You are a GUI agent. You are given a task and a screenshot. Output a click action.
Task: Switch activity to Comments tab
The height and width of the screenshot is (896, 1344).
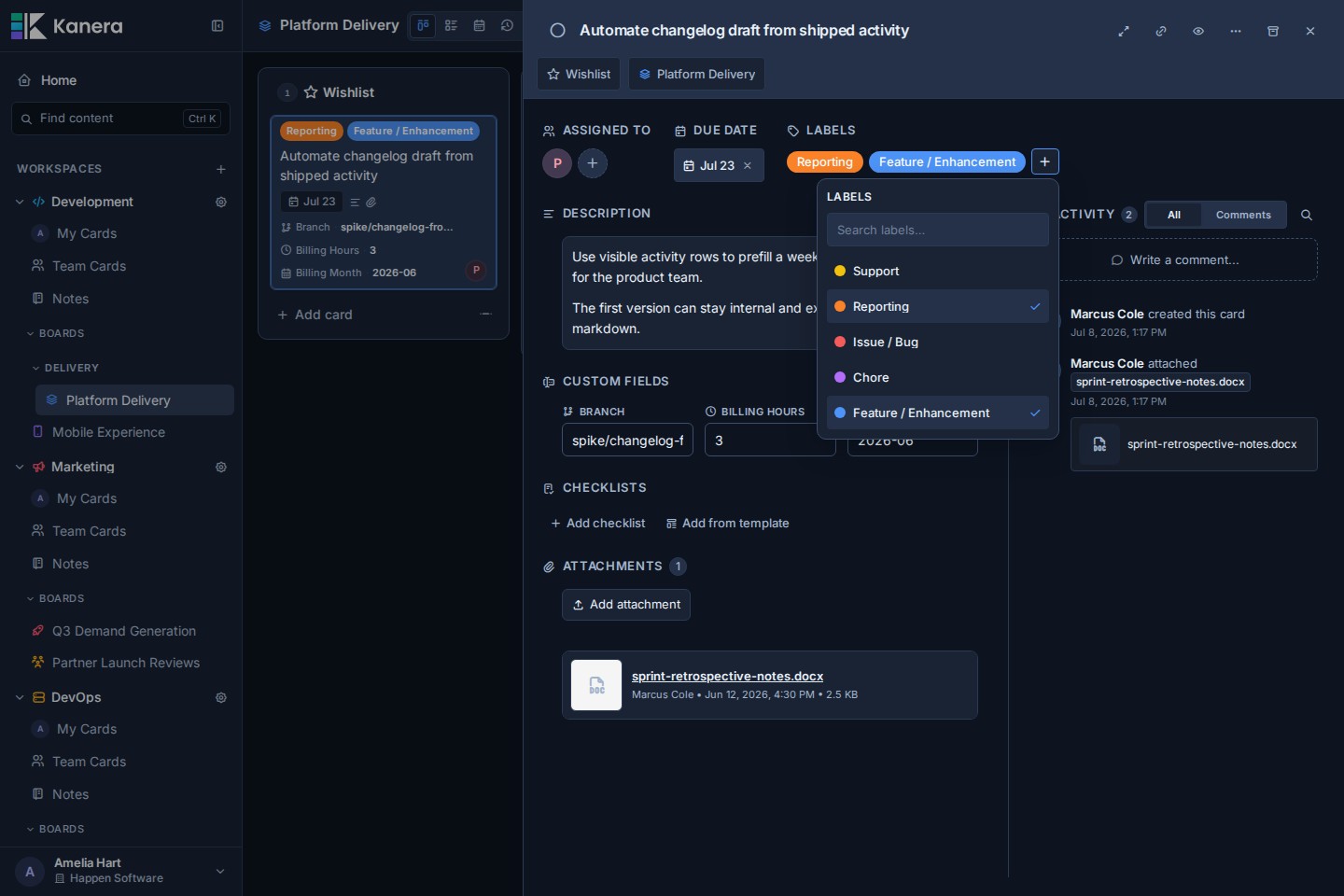click(x=1243, y=215)
